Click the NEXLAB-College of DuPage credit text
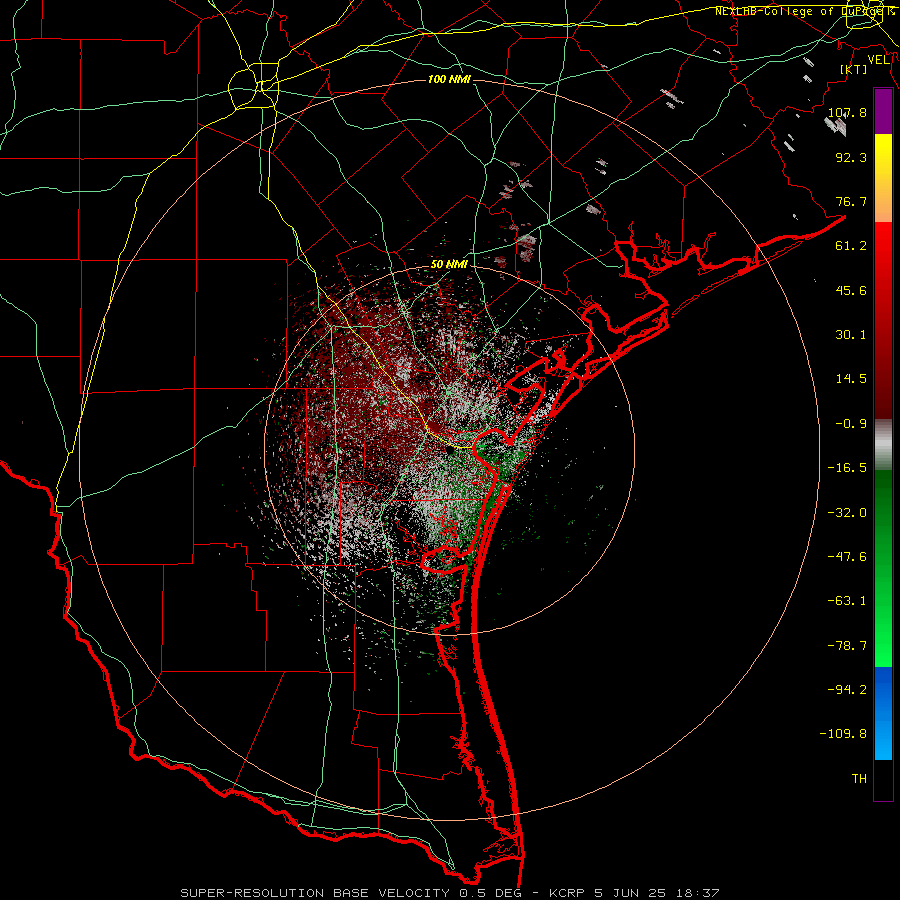This screenshot has width=900, height=900. (804, 11)
